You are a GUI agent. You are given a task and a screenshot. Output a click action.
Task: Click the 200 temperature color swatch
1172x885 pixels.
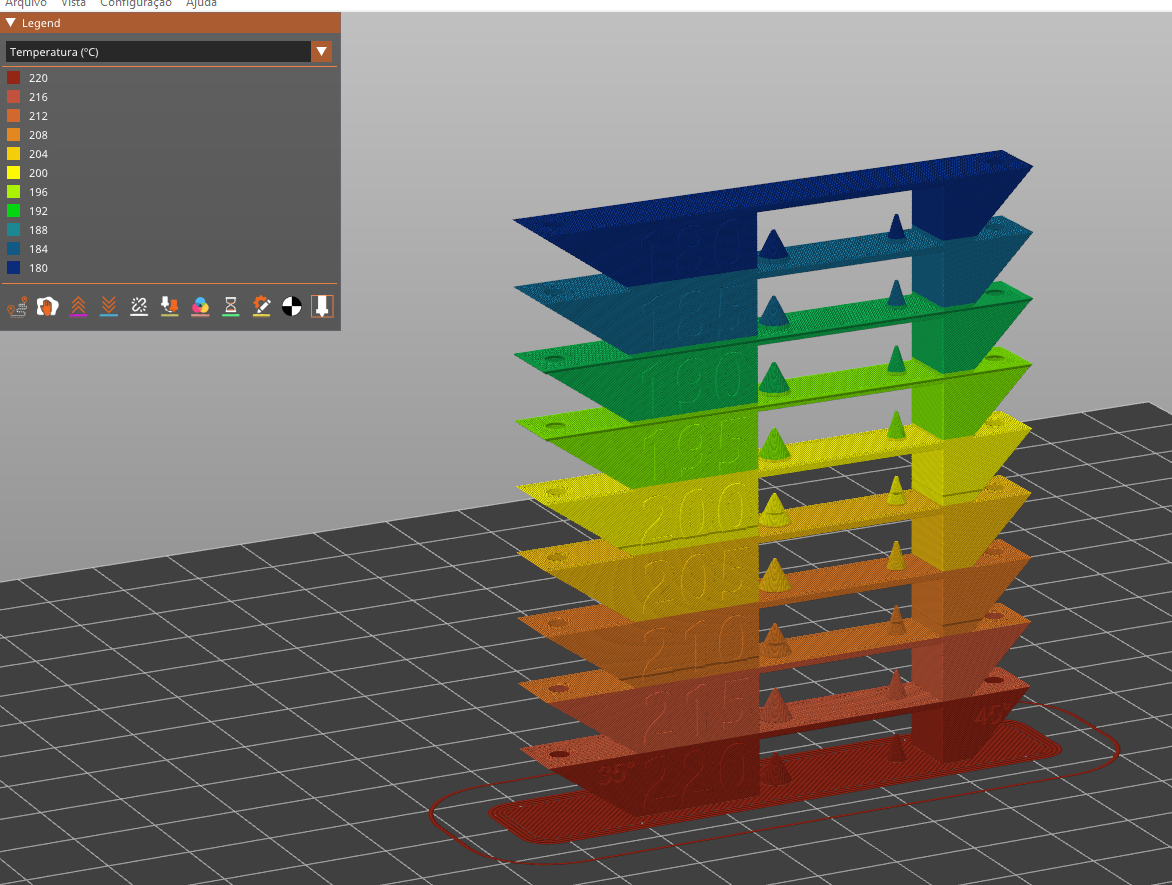pyautogui.click(x=13, y=173)
